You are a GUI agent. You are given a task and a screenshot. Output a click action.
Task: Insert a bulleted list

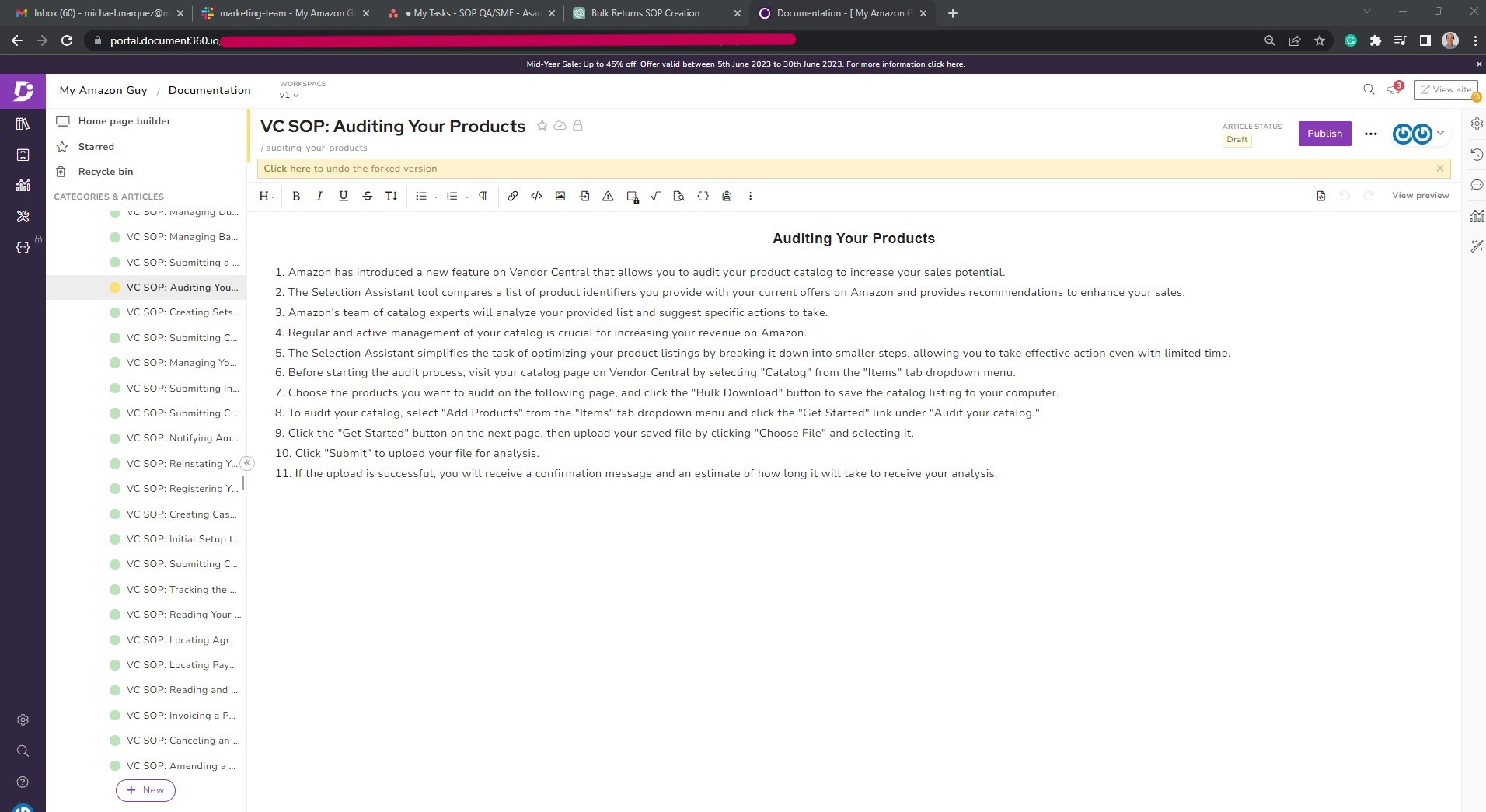(421, 197)
